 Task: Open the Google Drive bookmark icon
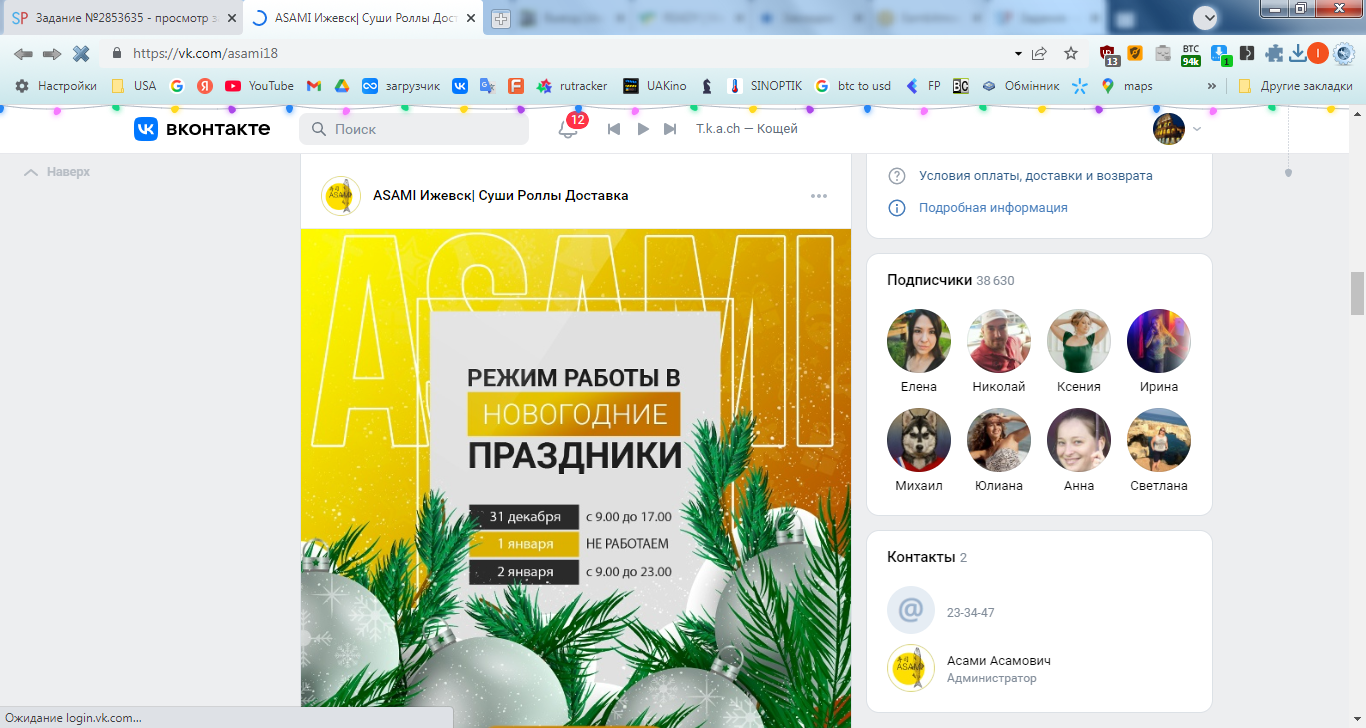point(341,86)
